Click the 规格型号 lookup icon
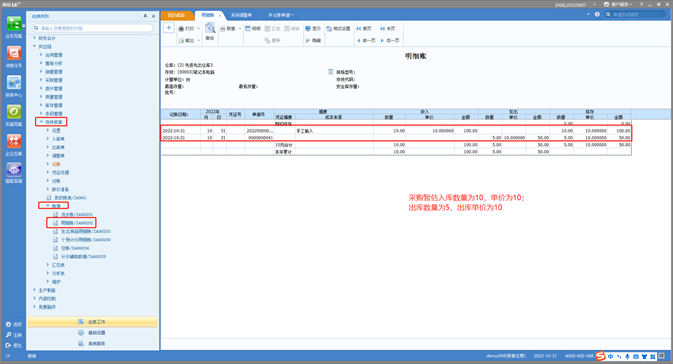 (330, 72)
